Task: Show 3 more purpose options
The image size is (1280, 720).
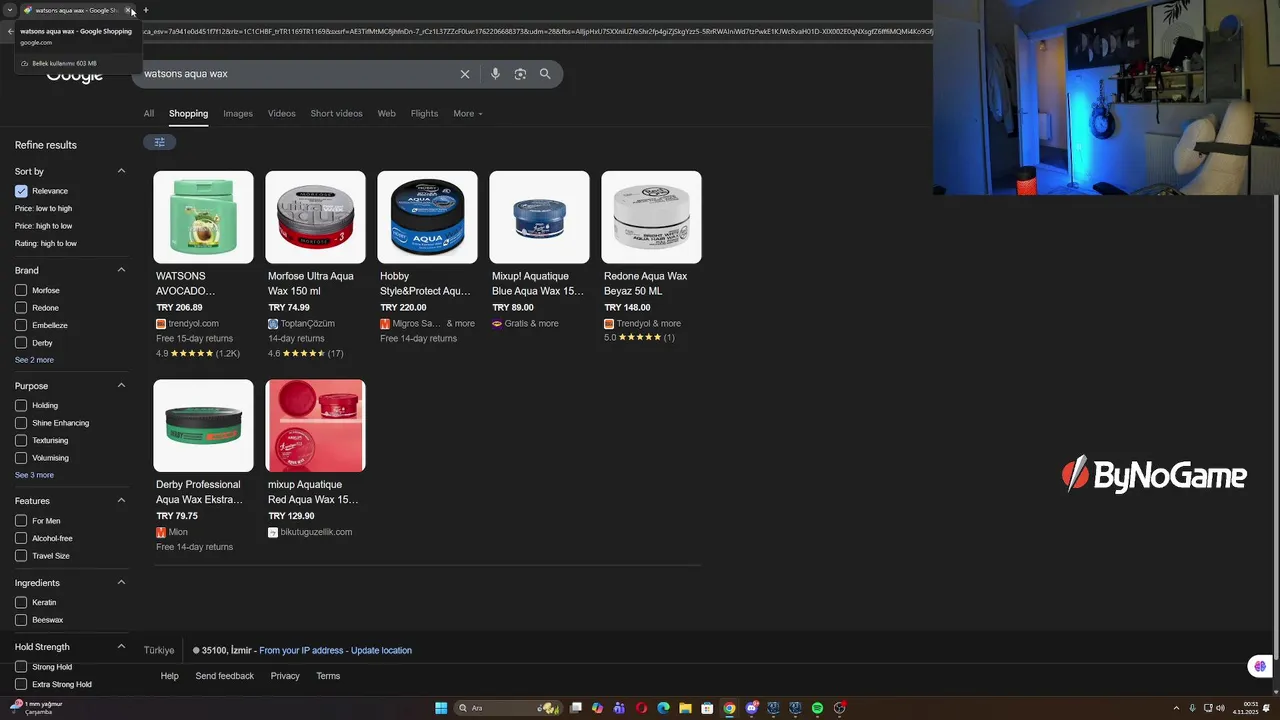Action: (34, 475)
